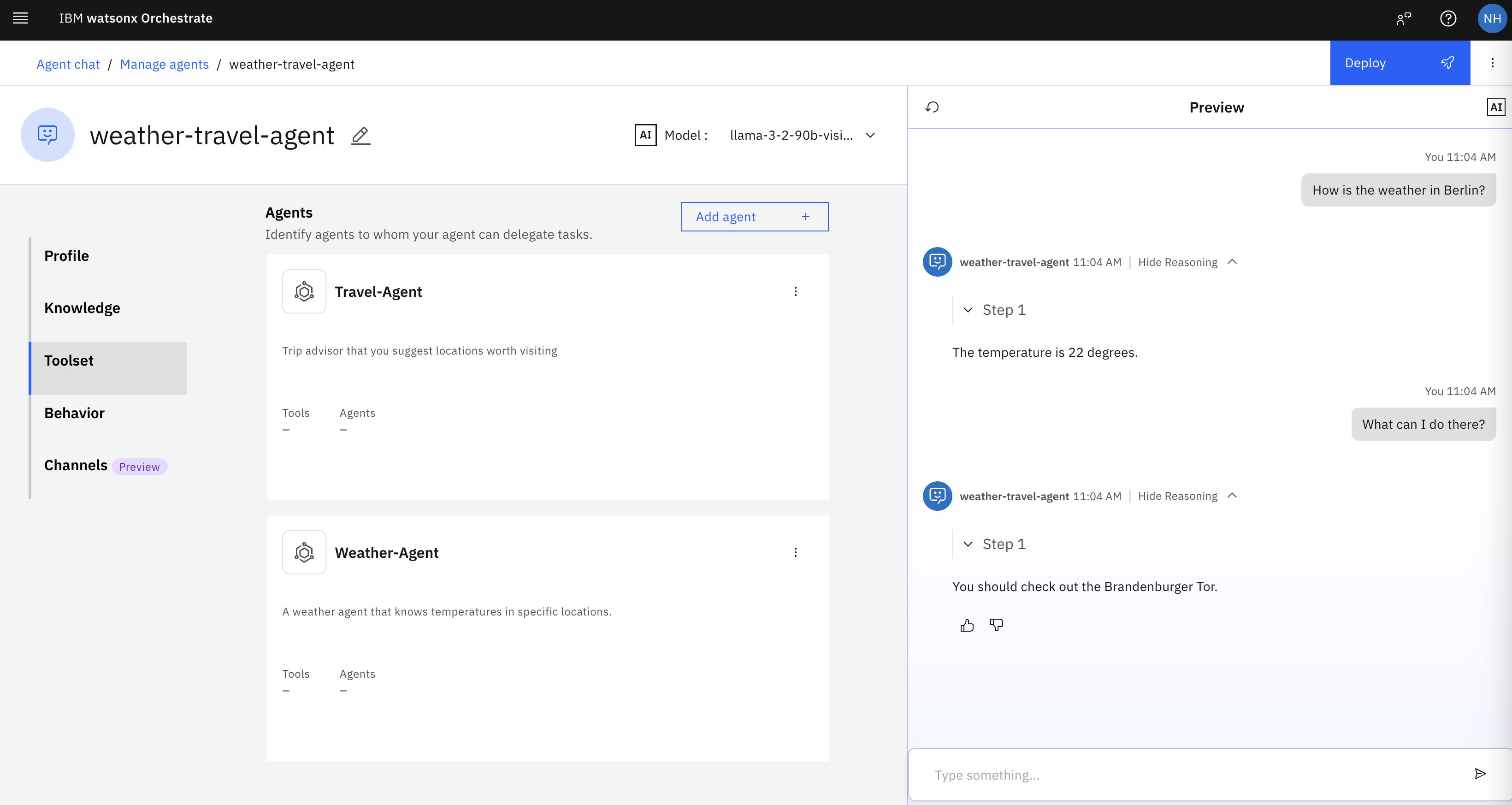Give thumbs up to the last response
The height and width of the screenshot is (805, 1512).
pos(967,626)
